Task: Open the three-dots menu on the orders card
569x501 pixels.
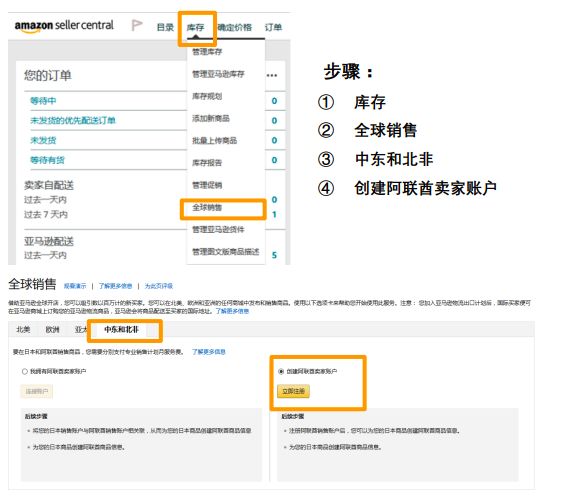Action: 272,75
